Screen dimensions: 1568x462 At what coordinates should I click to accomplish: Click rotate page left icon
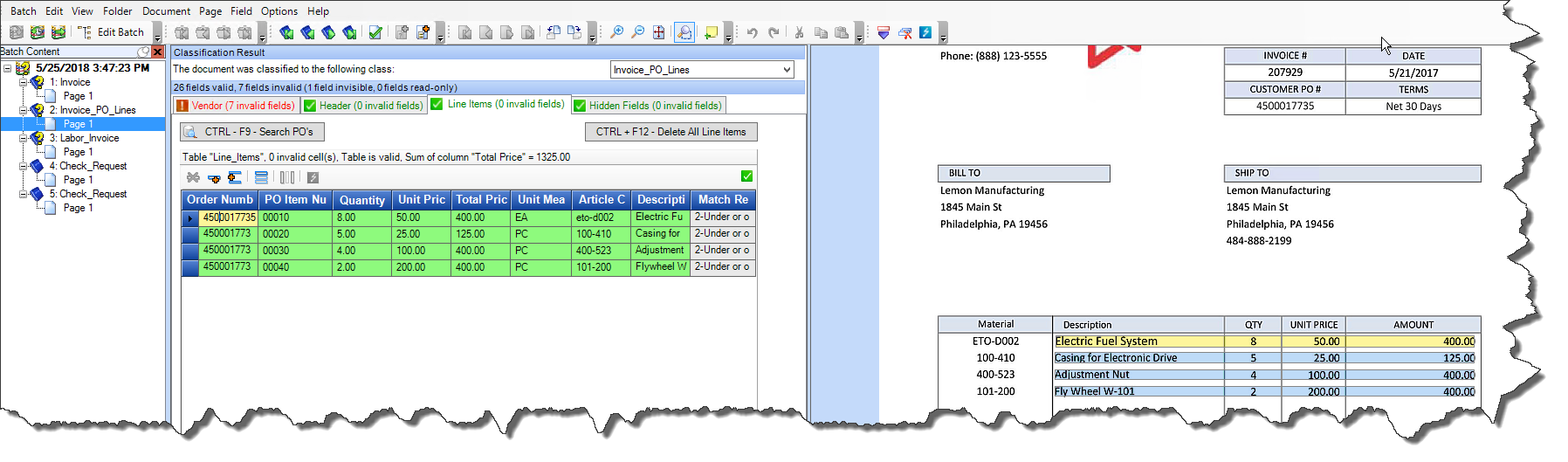click(554, 32)
